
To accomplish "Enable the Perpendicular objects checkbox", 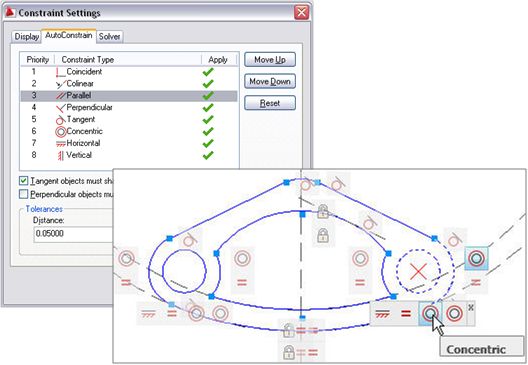I will point(24,194).
